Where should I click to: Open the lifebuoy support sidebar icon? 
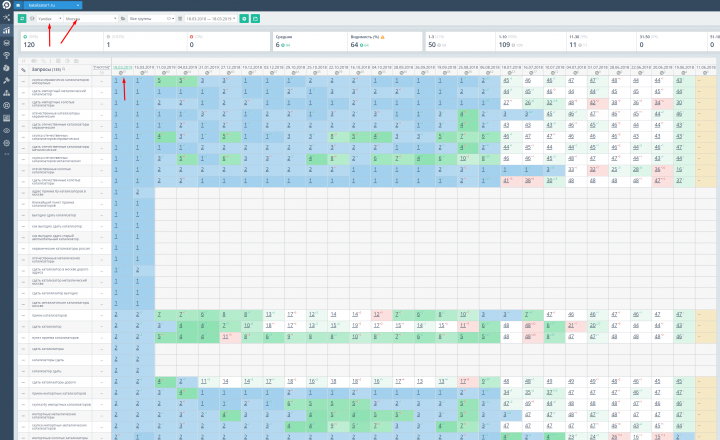click(x=6, y=105)
